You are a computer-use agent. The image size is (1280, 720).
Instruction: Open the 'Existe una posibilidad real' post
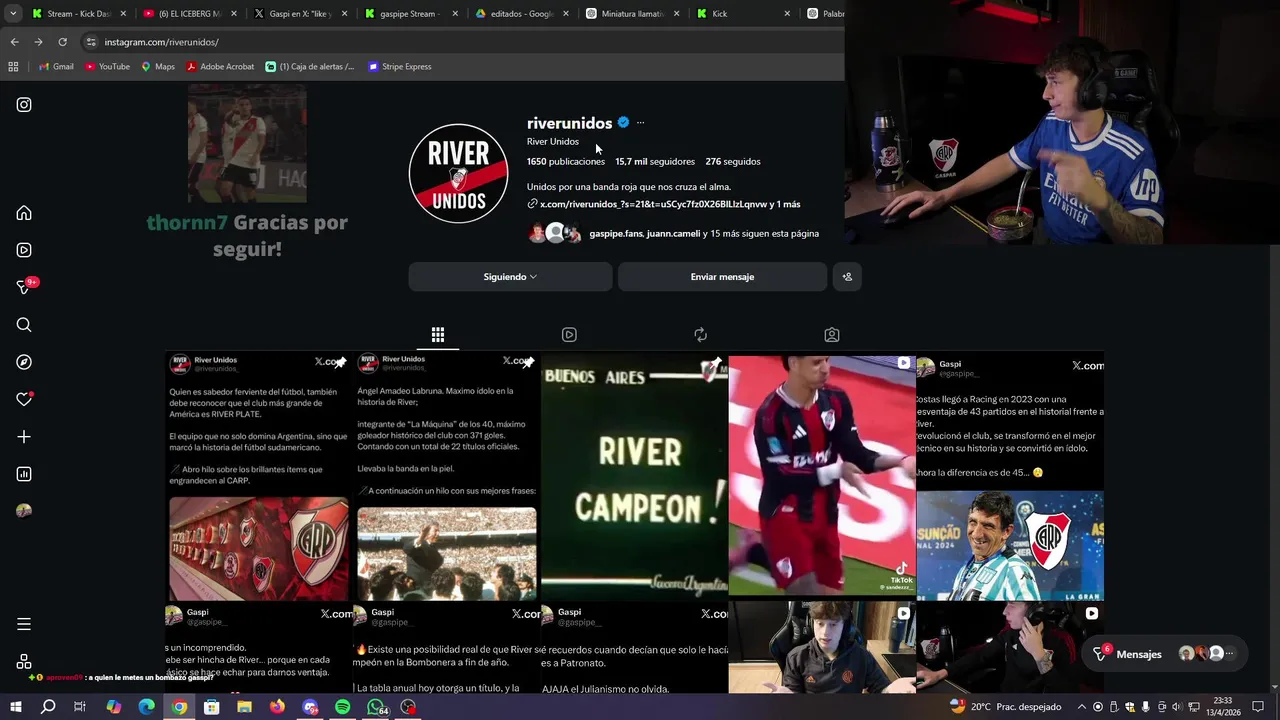(446, 648)
